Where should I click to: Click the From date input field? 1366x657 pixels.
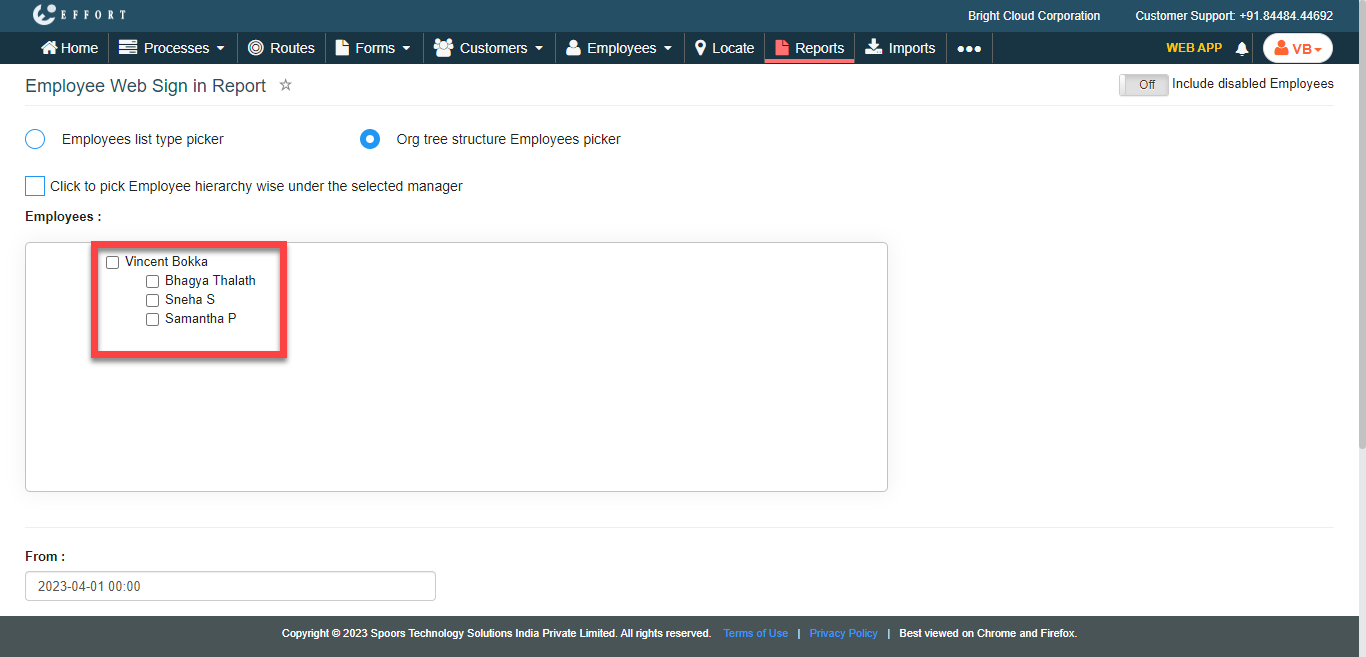(x=230, y=586)
